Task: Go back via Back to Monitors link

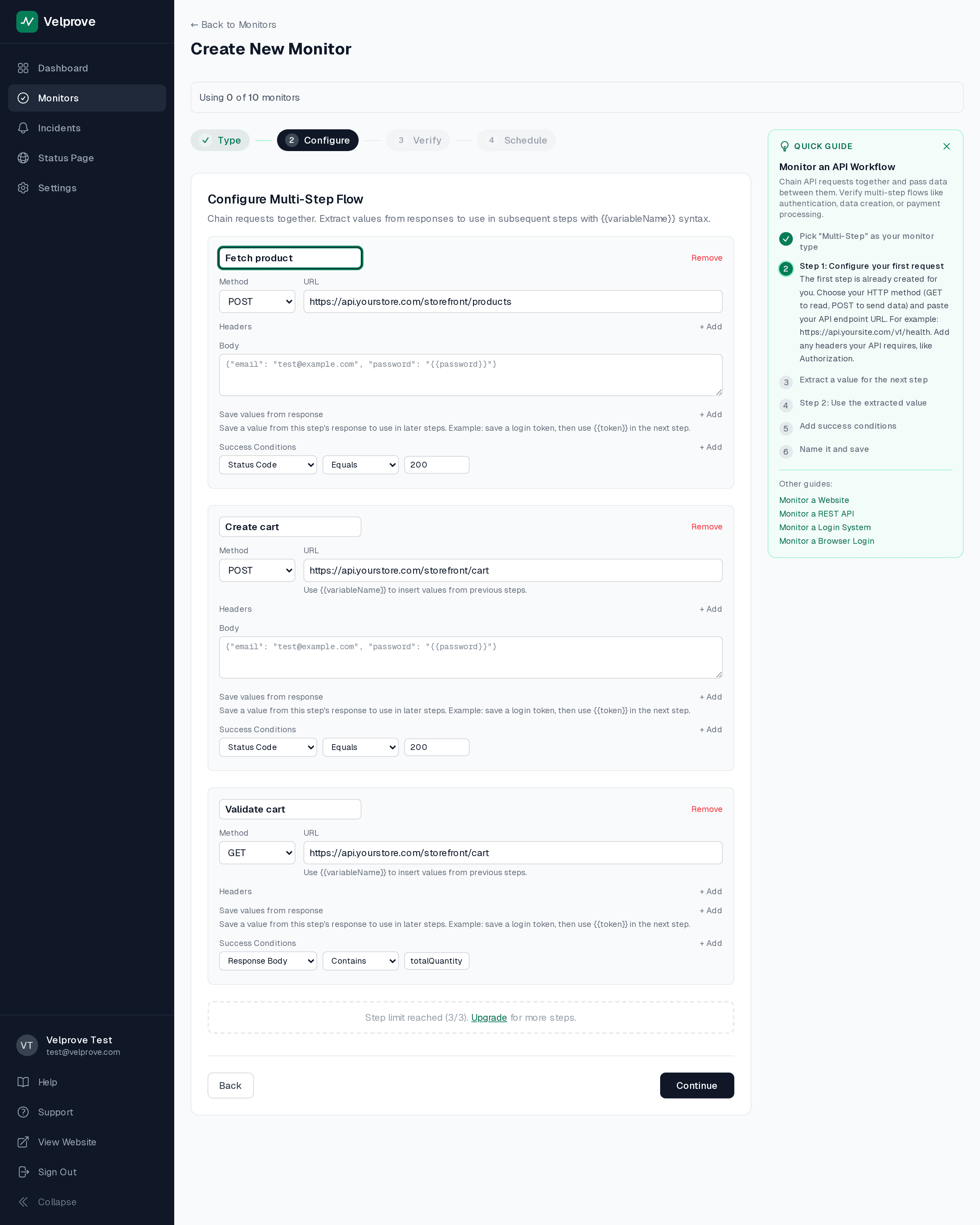Action: (233, 25)
